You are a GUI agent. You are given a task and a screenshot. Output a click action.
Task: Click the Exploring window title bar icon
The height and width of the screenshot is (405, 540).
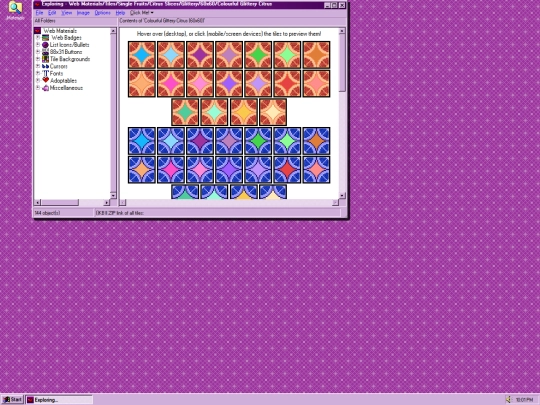[x=37, y=4]
